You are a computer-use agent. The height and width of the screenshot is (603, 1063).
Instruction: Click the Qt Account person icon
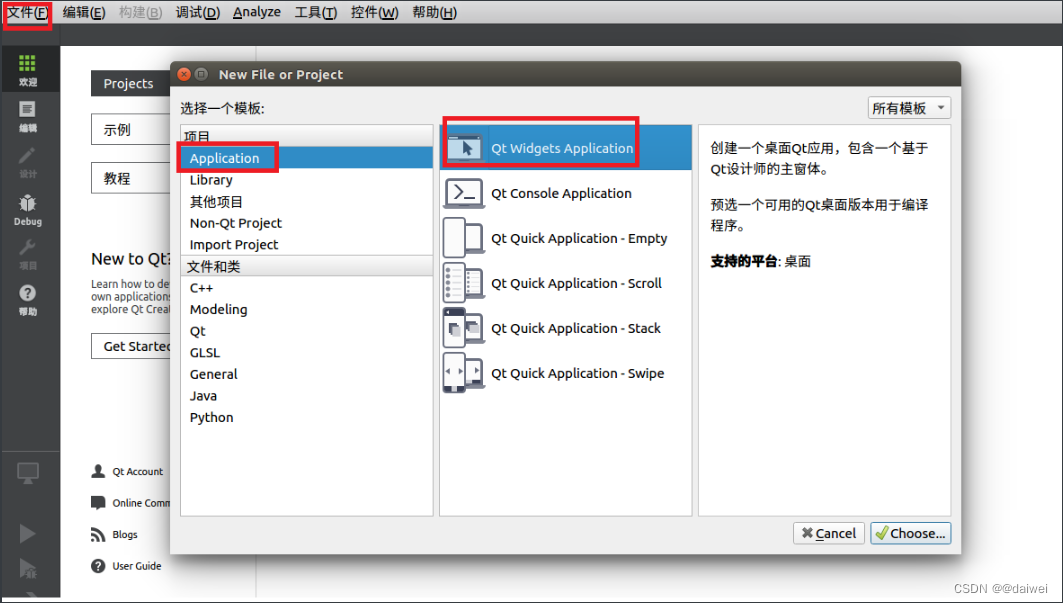[98, 471]
